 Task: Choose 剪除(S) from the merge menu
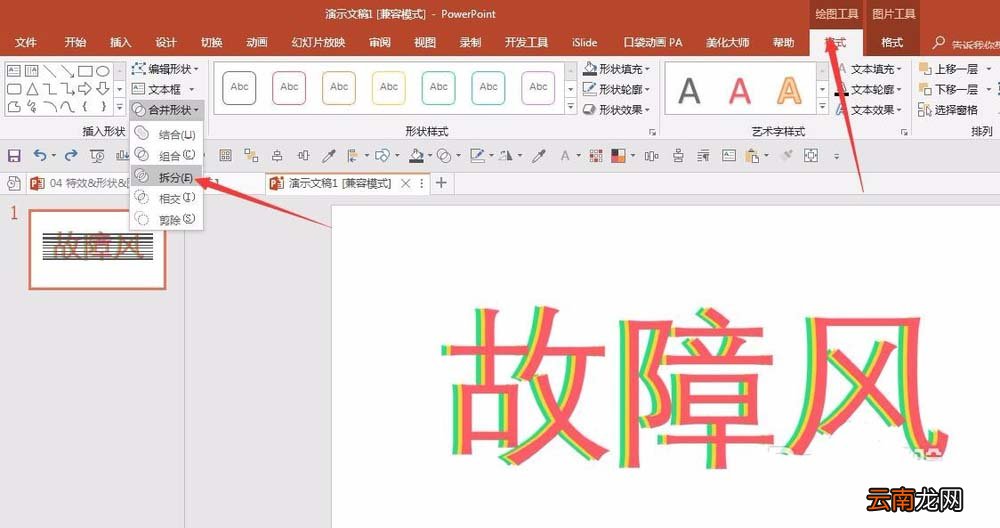pyautogui.click(x=166, y=219)
